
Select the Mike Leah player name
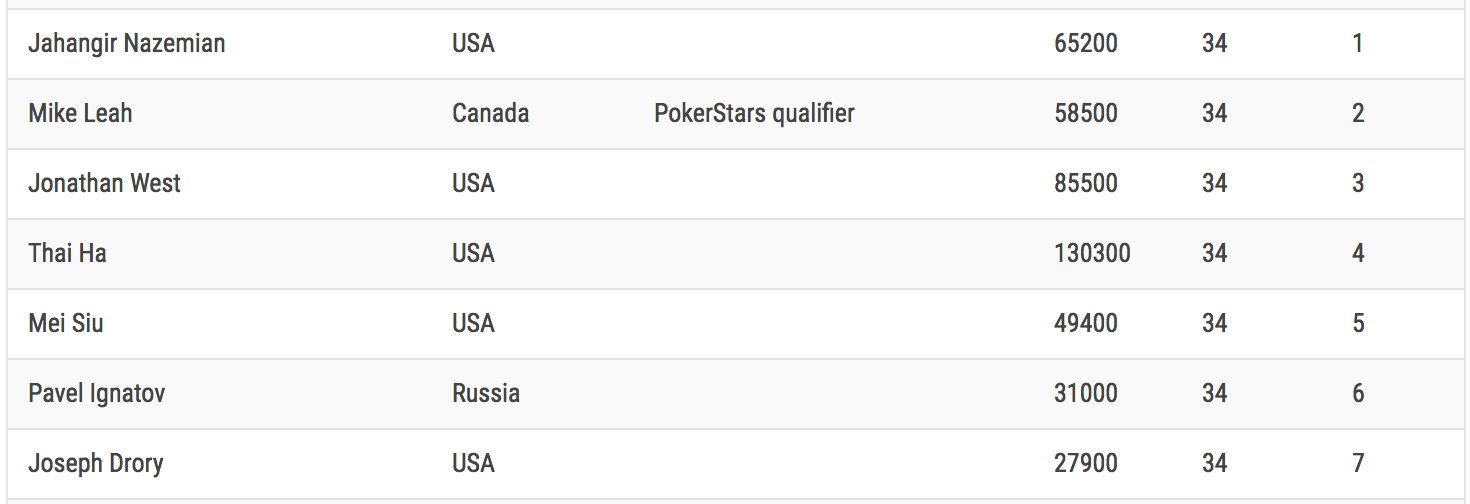click(80, 113)
